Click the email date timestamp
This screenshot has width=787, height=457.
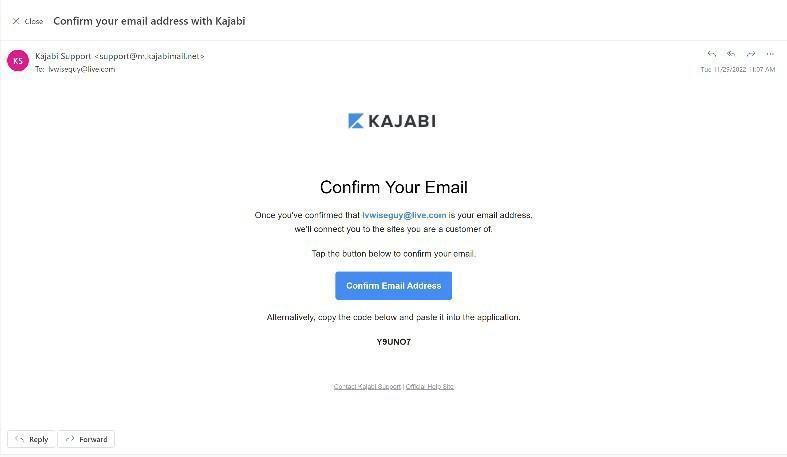point(737,70)
